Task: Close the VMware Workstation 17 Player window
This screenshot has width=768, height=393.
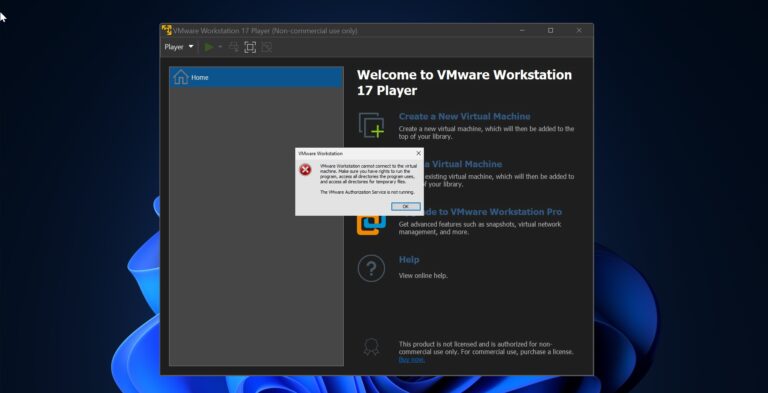Action: tap(579, 30)
